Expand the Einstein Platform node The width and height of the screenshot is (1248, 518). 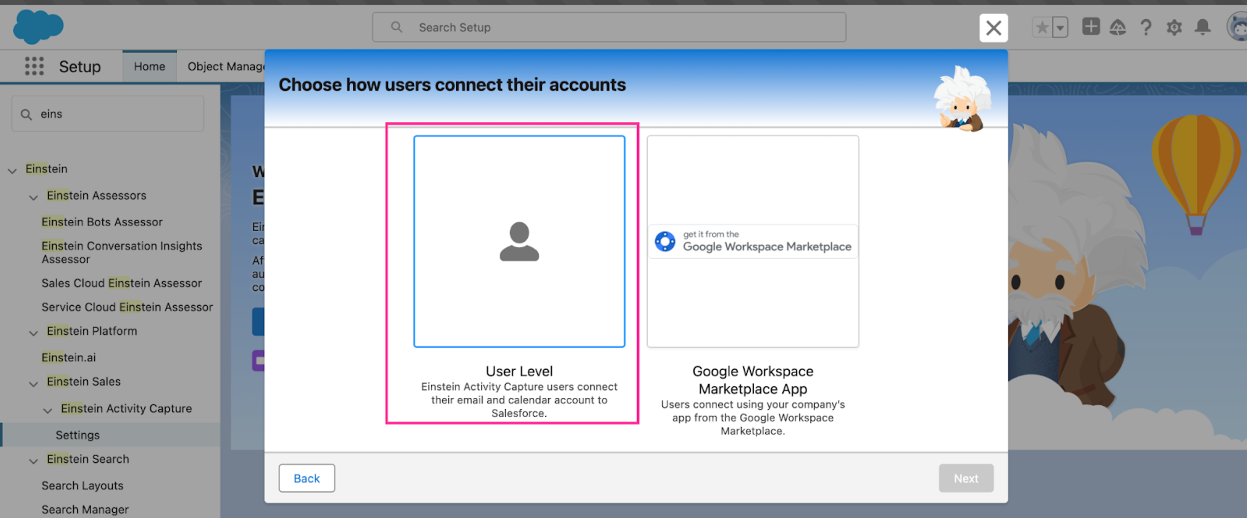point(33,332)
